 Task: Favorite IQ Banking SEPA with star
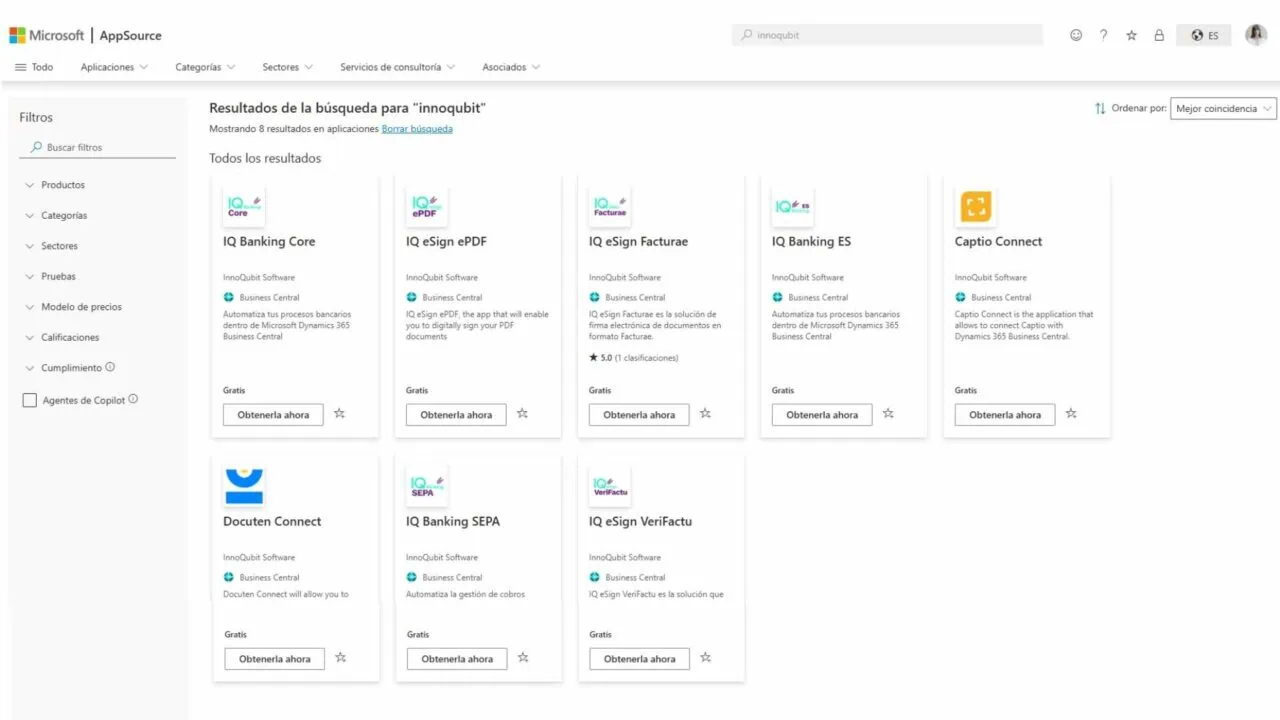pos(523,657)
